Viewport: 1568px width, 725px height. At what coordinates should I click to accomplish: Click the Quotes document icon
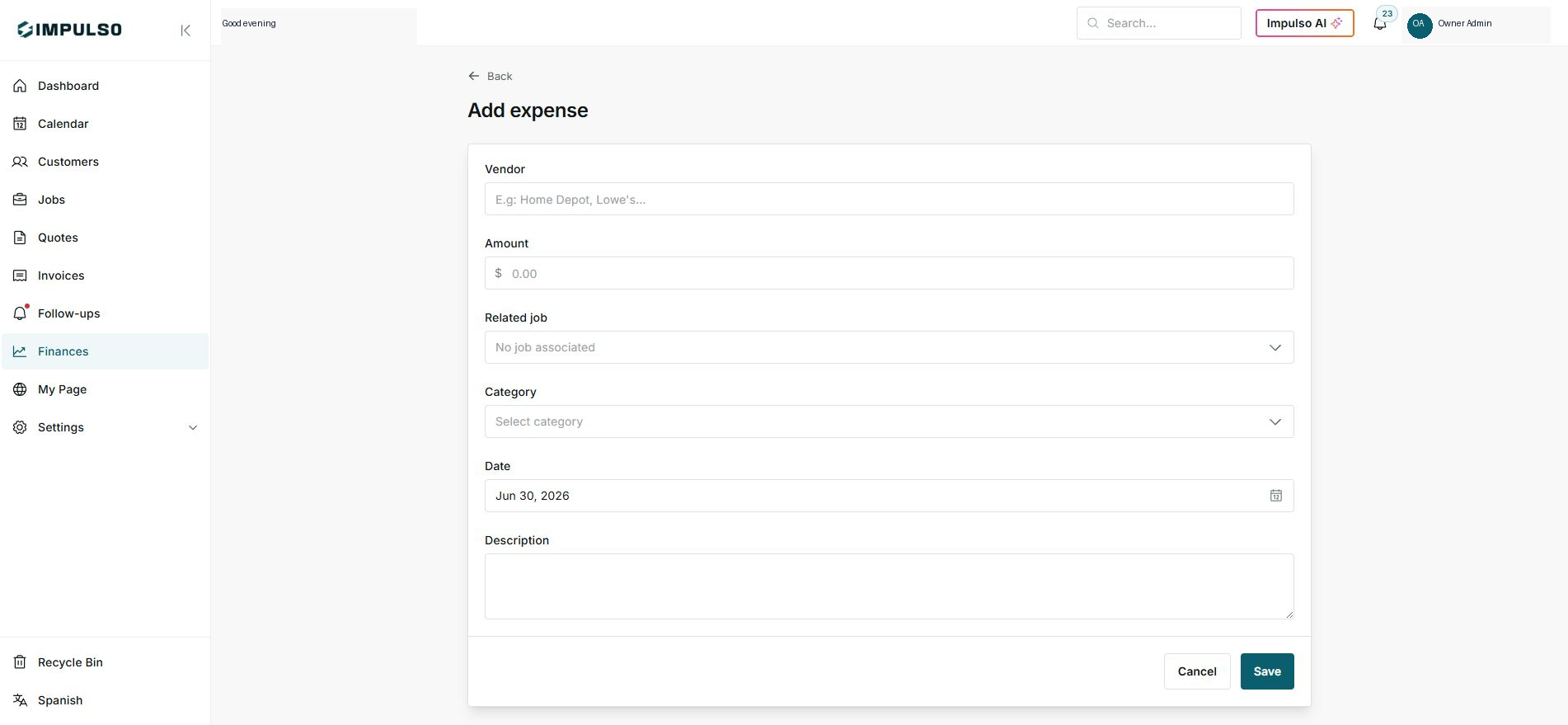click(x=20, y=238)
